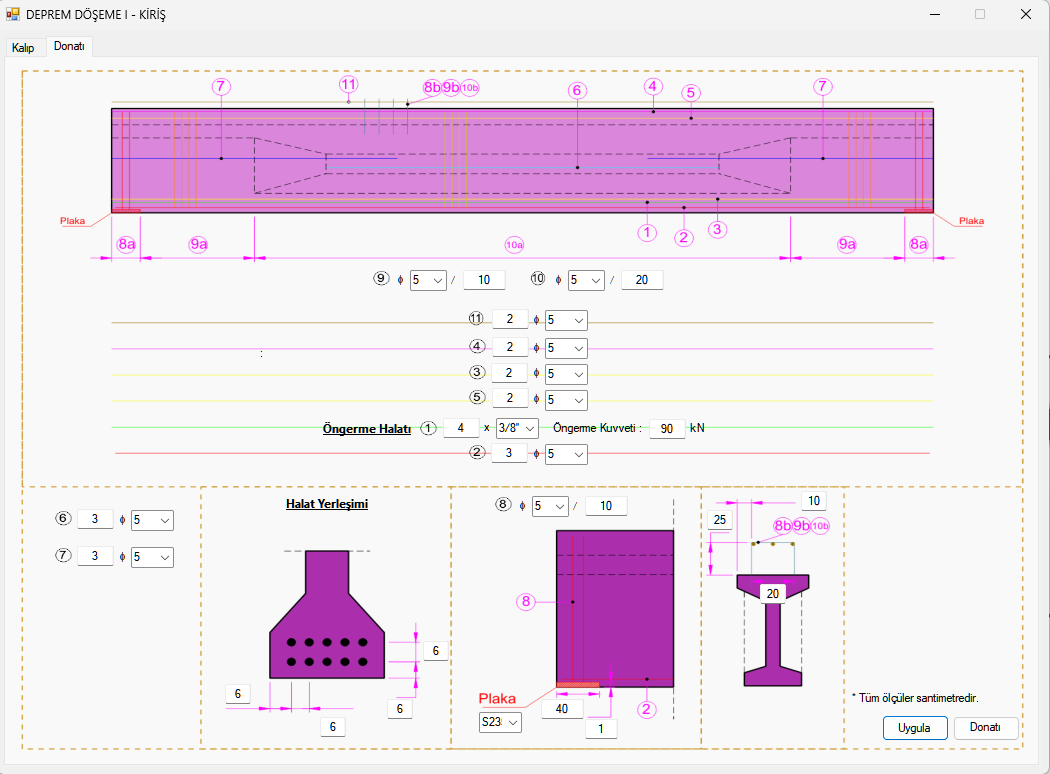Open the diameter dropdown for item 7
Screen dimensions: 1050x774
point(152,557)
